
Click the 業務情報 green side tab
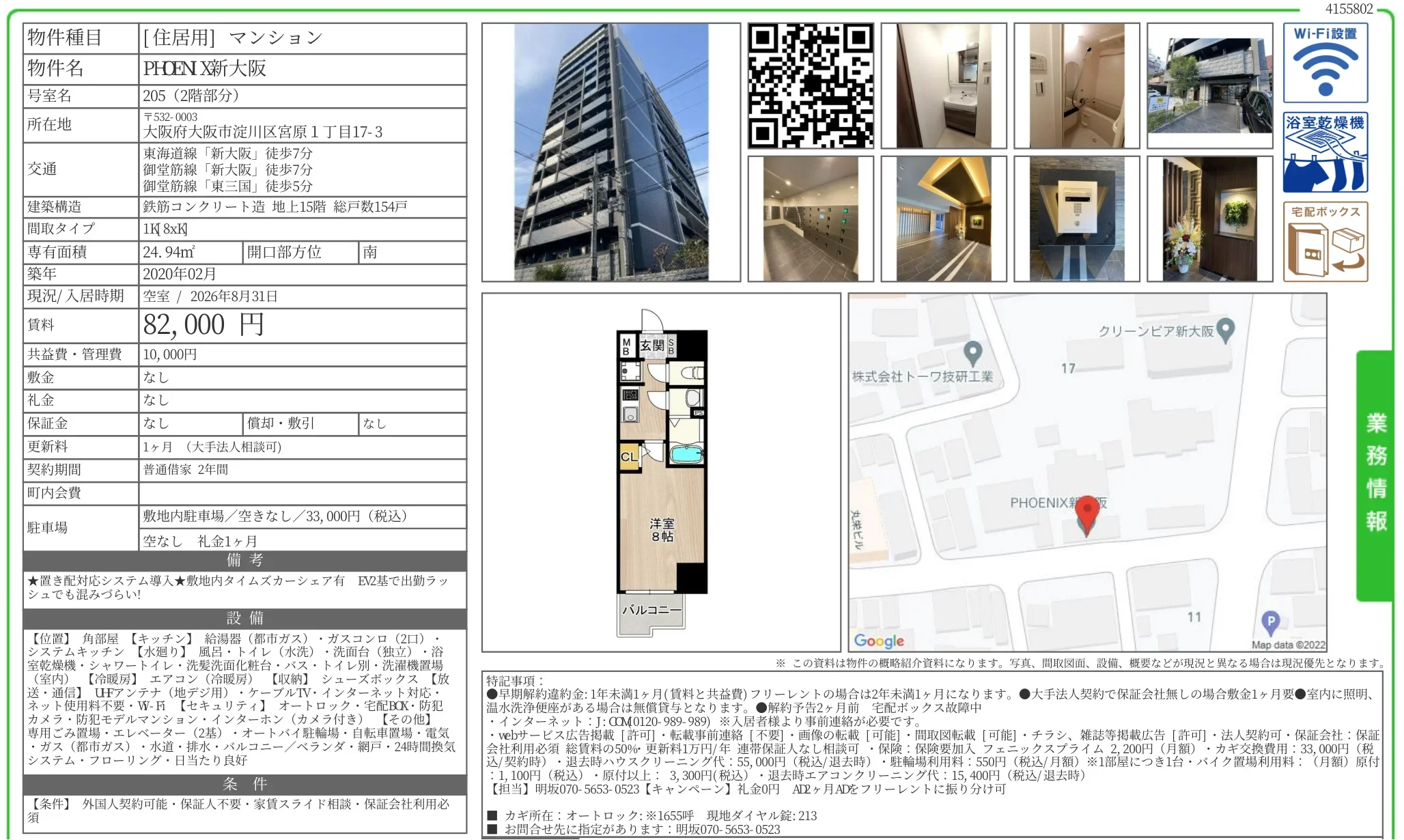click(x=1375, y=475)
